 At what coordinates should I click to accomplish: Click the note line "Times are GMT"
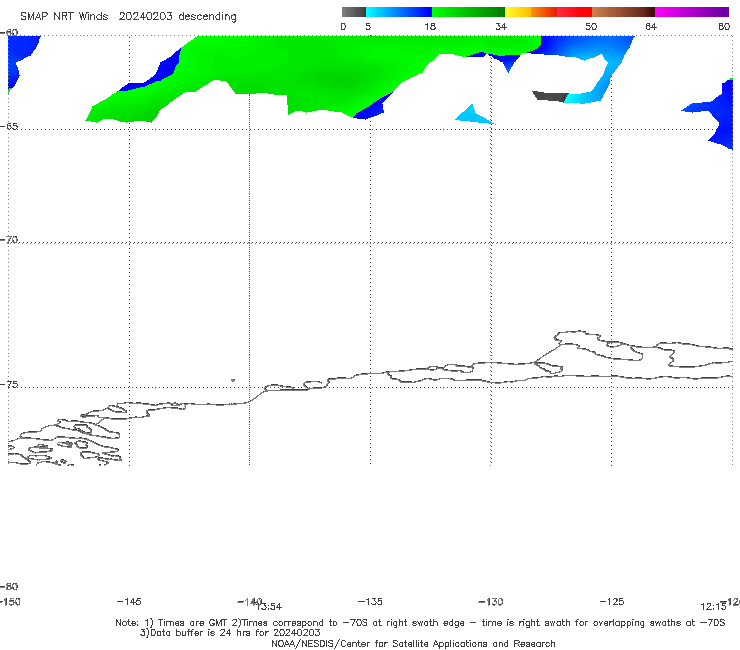[192, 623]
